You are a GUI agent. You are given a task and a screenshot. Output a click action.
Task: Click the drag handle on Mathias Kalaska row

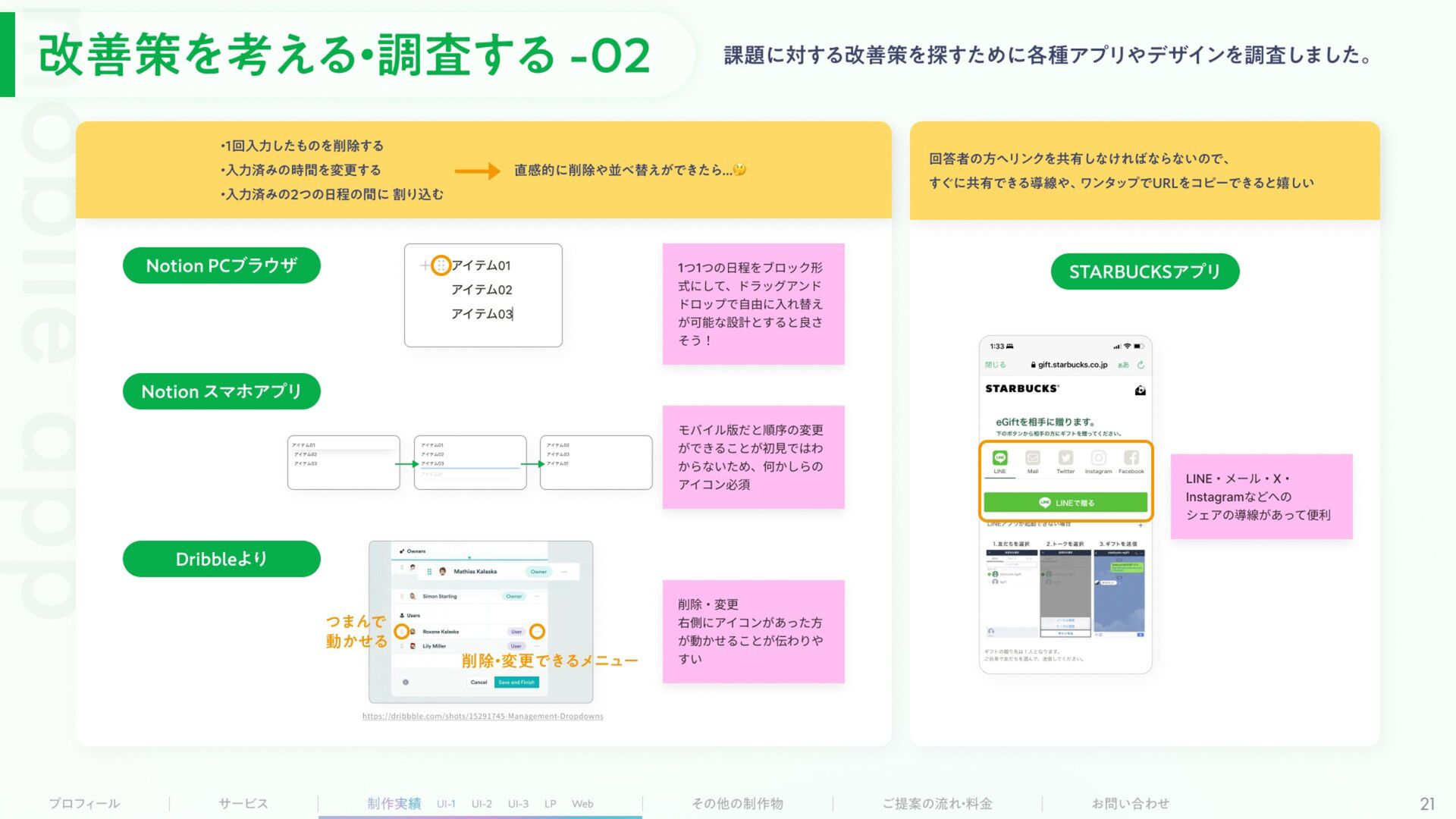[x=429, y=572]
